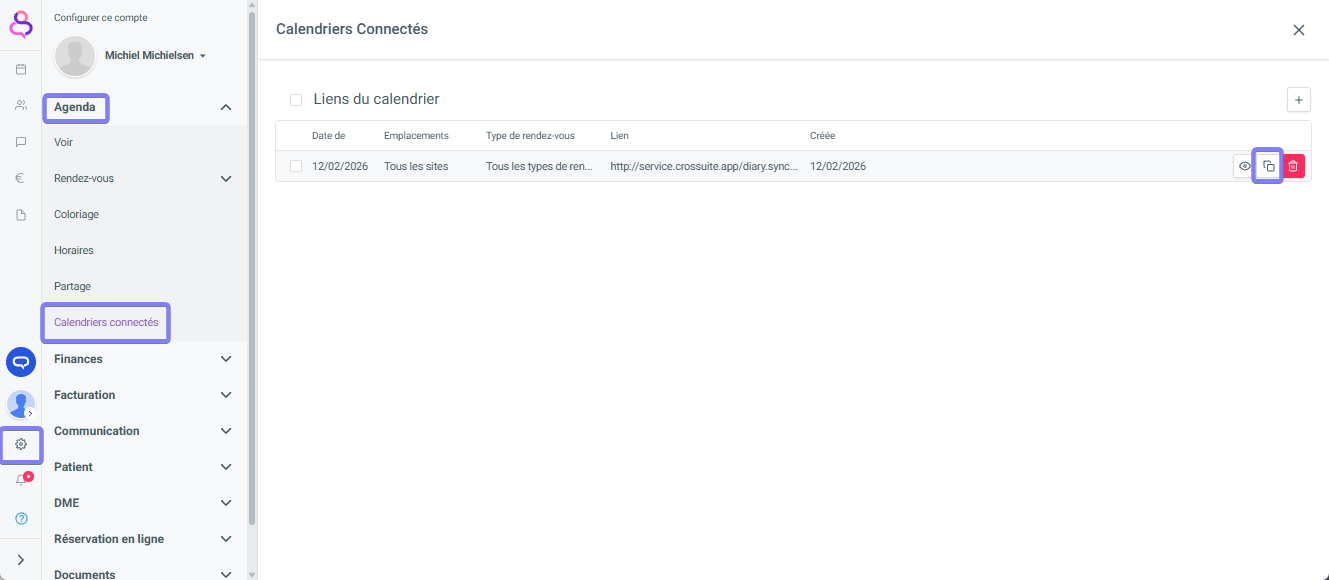Viewport: 1329px width, 580px height.
Task: Open the Partage settings link
Action: click(x=72, y=286)
